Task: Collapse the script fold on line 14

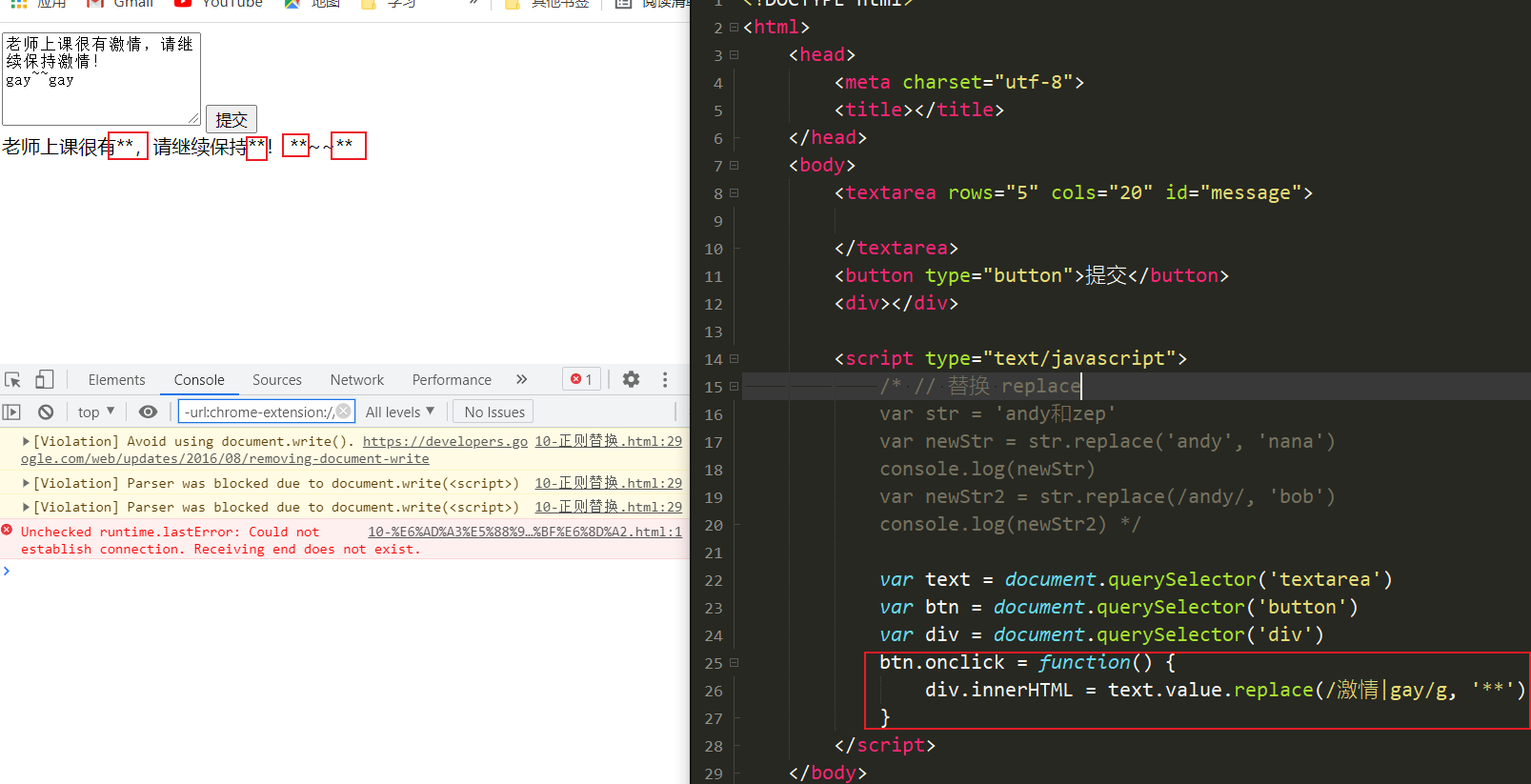Action: click(x=734, y=359)
